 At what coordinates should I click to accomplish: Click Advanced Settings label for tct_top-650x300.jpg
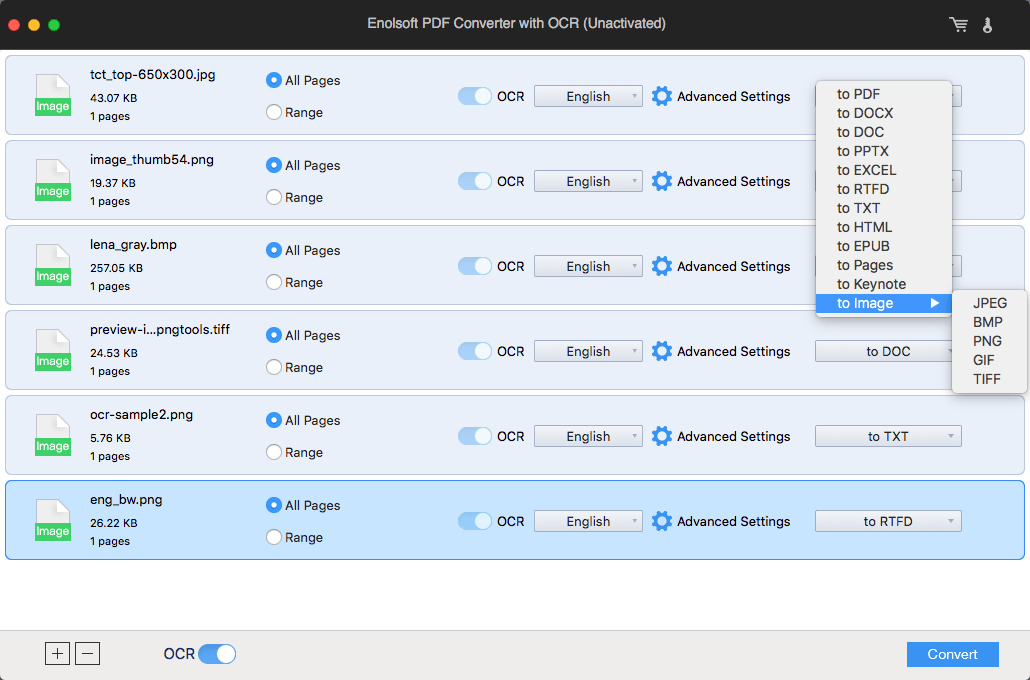[734, 97]
